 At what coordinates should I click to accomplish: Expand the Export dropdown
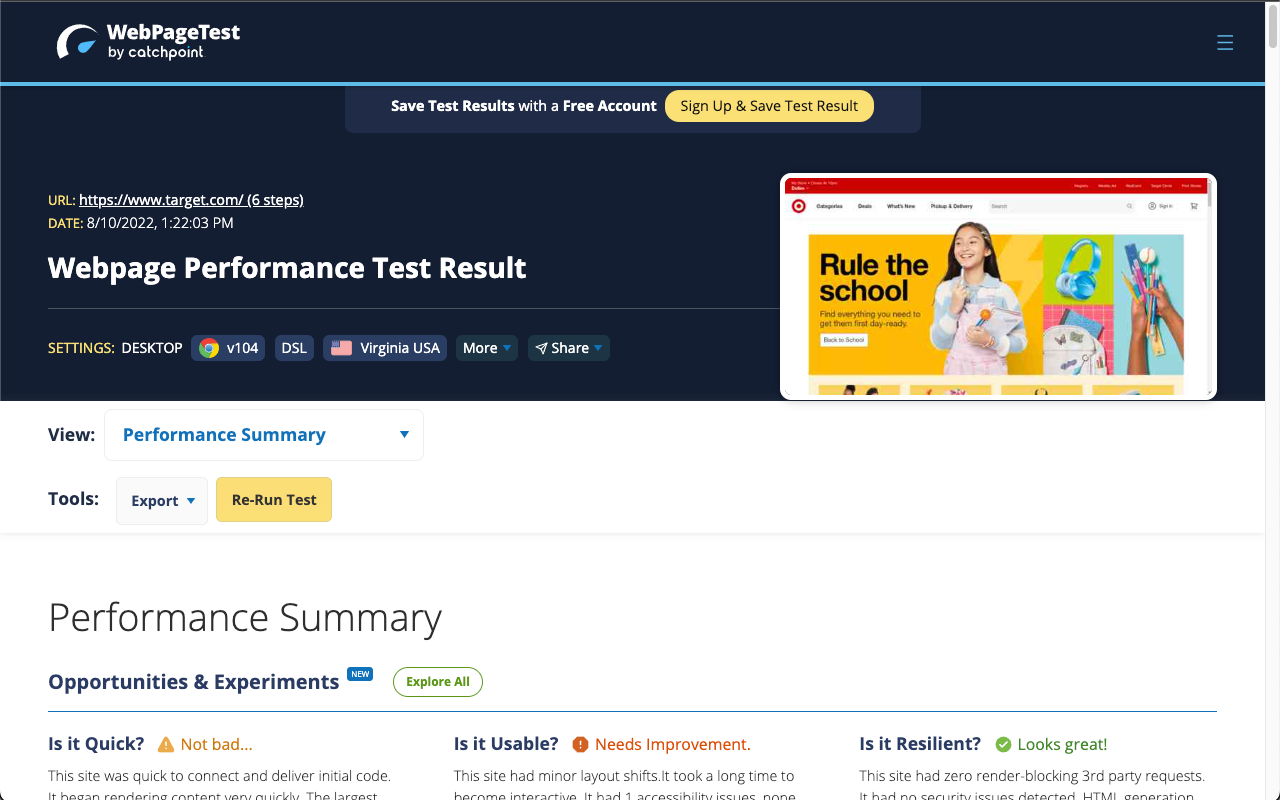click(x=161, y=500)
